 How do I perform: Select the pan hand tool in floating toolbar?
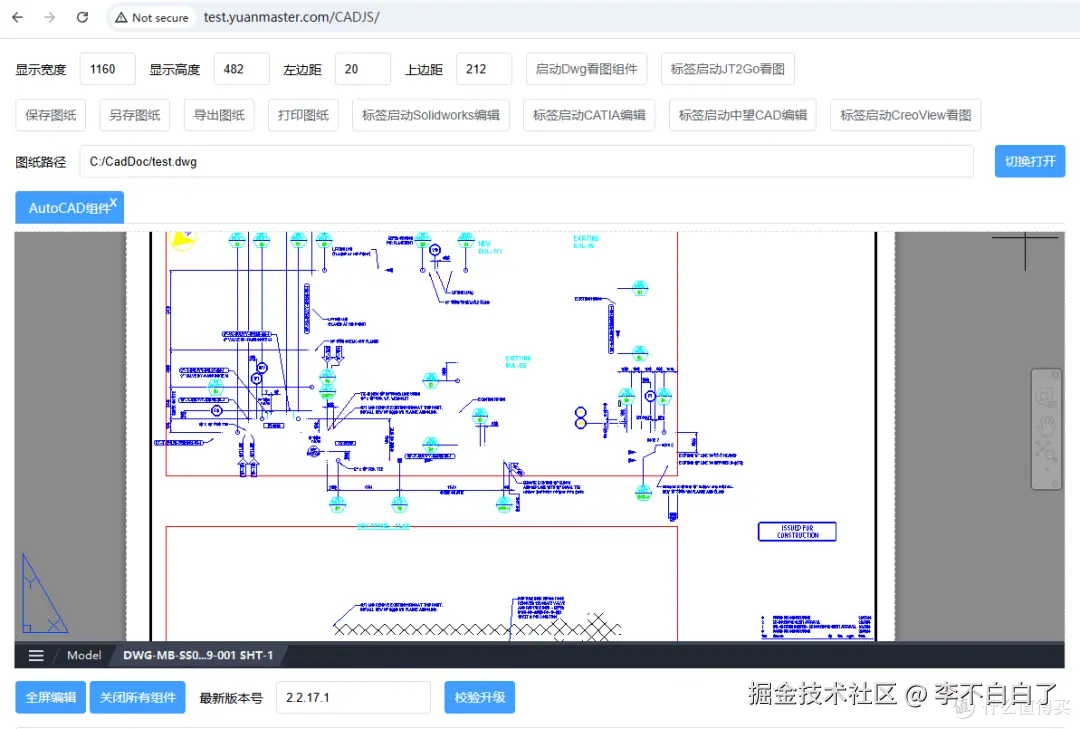[1046, 423]
